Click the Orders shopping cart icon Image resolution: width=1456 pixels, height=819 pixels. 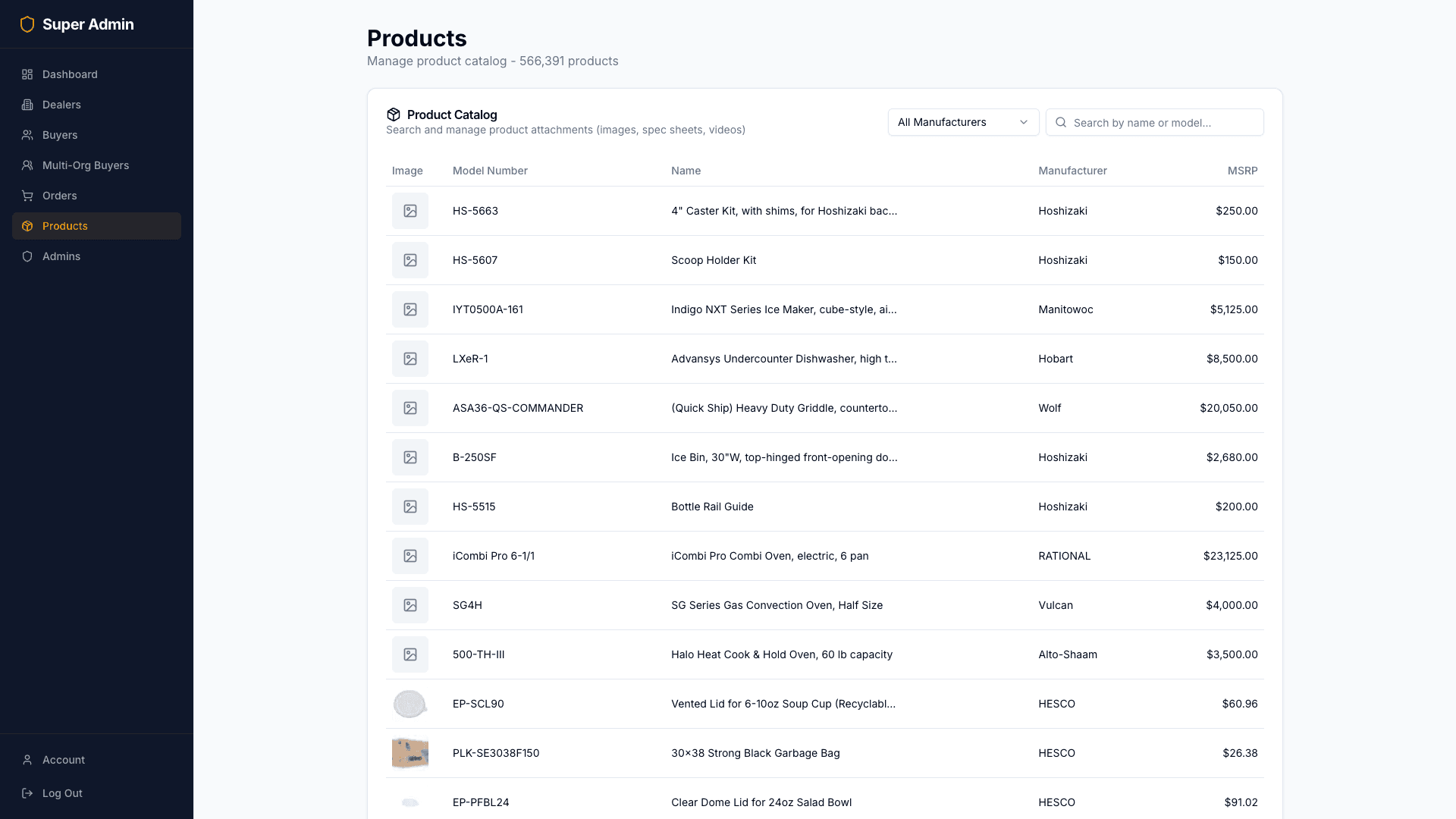27,196
